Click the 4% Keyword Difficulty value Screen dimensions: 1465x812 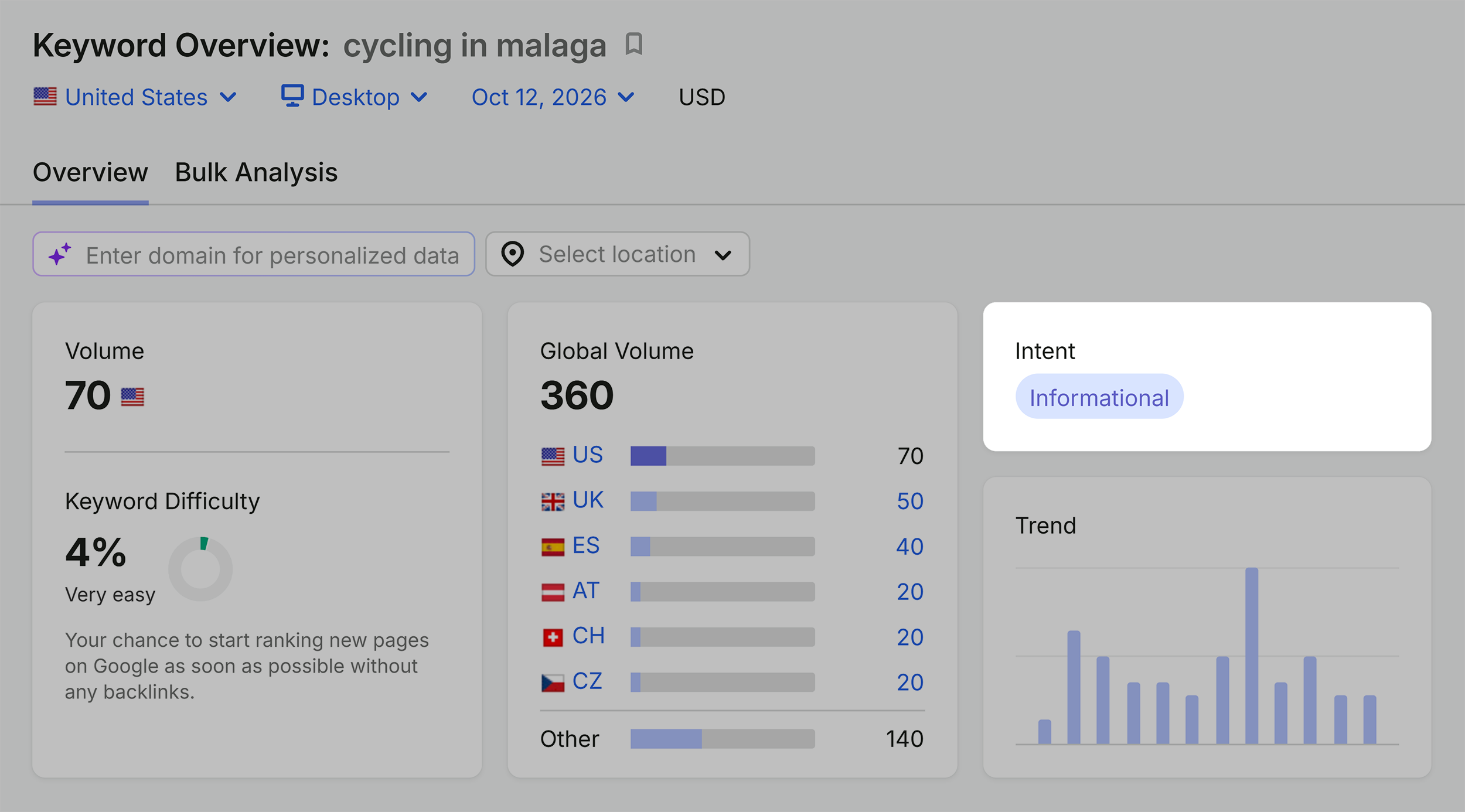[96, 552]
